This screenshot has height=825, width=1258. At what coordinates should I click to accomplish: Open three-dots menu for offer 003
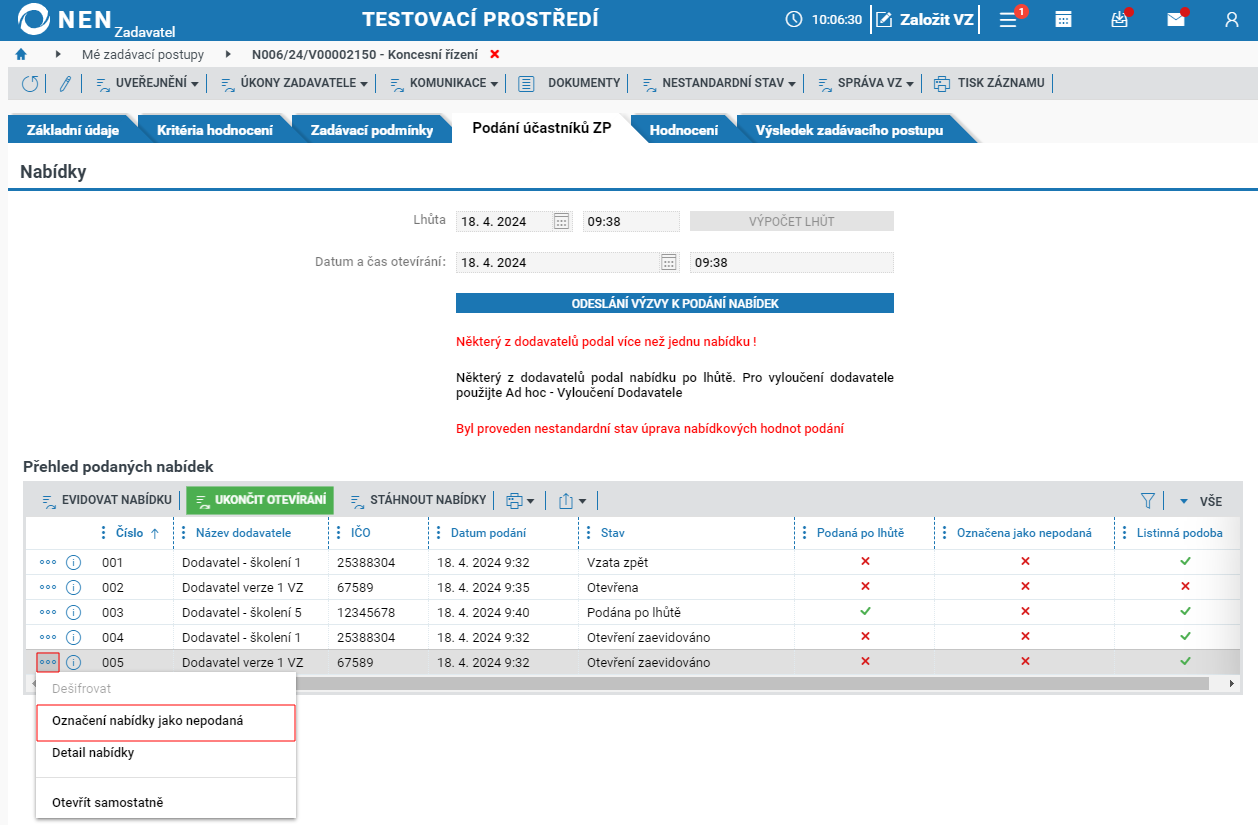tap(48, 612)
